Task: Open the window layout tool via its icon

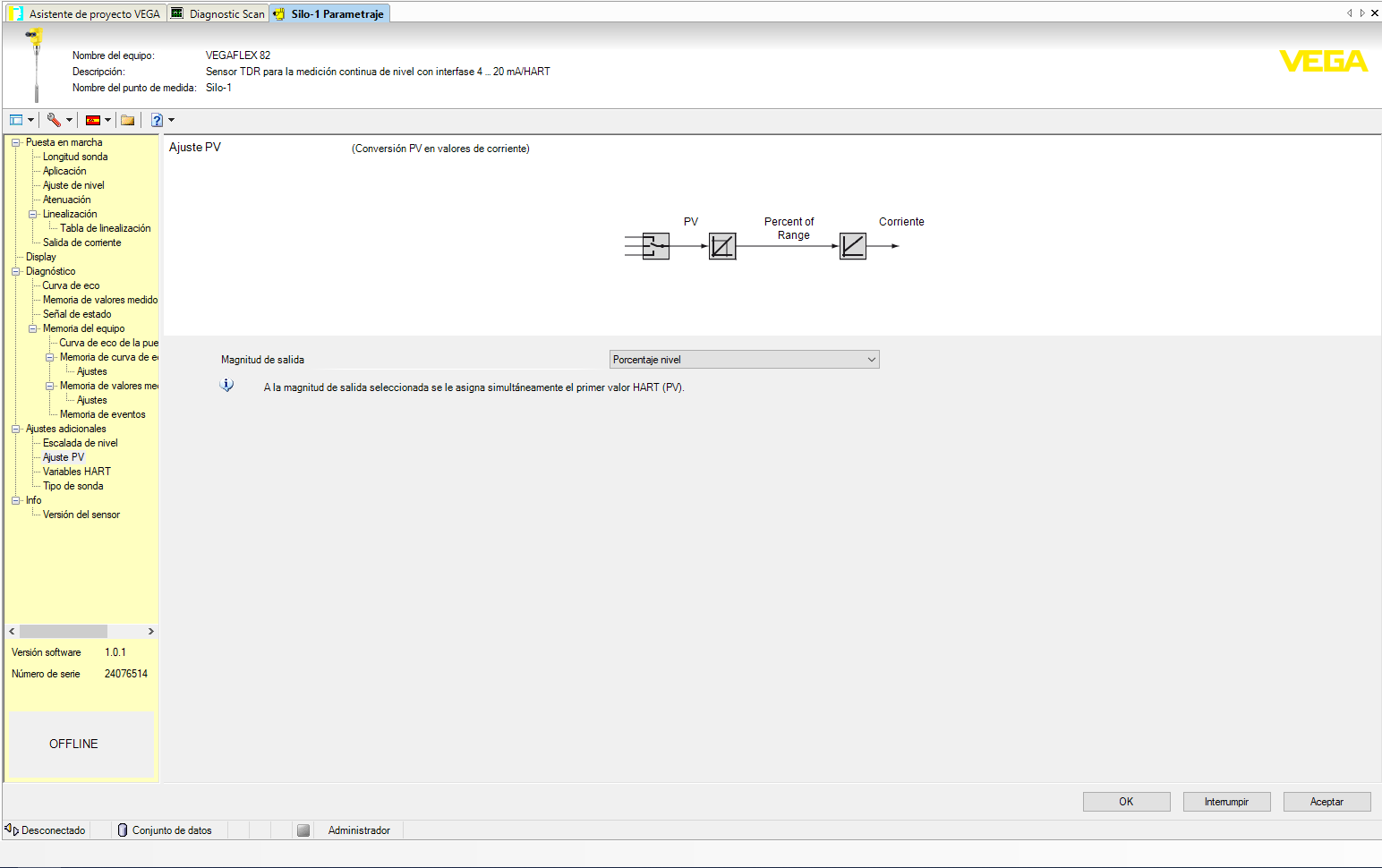Action: coord(16,119)
